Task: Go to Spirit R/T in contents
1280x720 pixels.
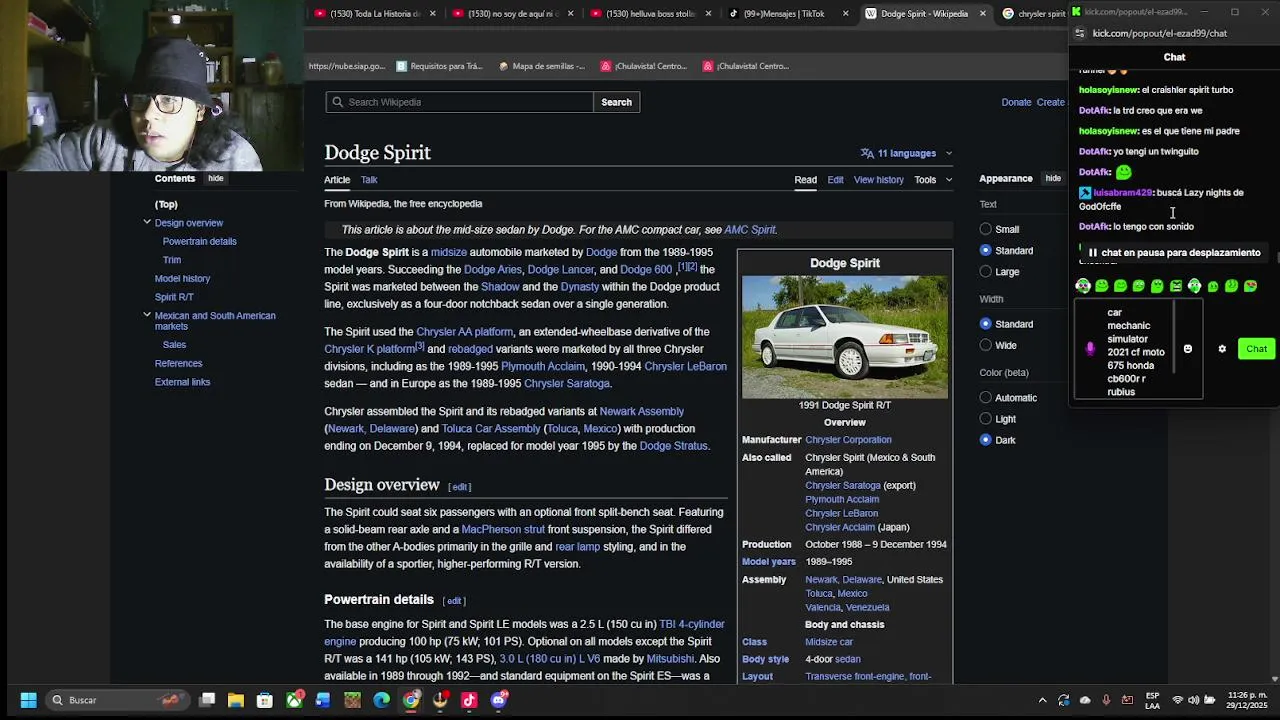Action: point(174,297)
